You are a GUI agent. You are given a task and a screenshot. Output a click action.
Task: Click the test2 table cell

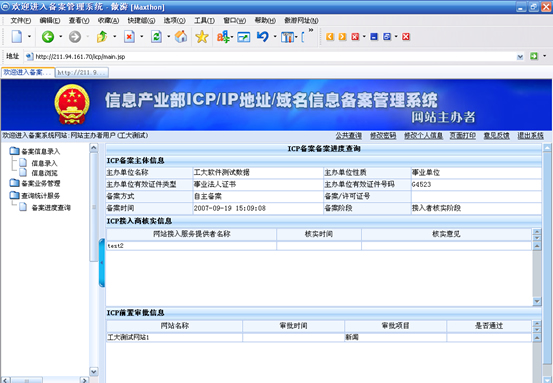[191, 246]
